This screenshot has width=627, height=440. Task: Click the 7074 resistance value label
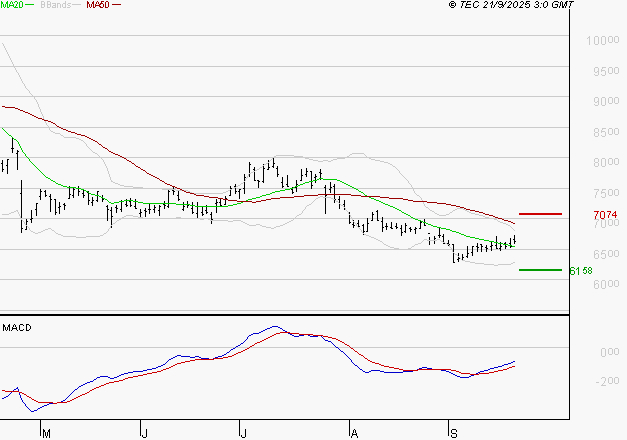[605, 215]
